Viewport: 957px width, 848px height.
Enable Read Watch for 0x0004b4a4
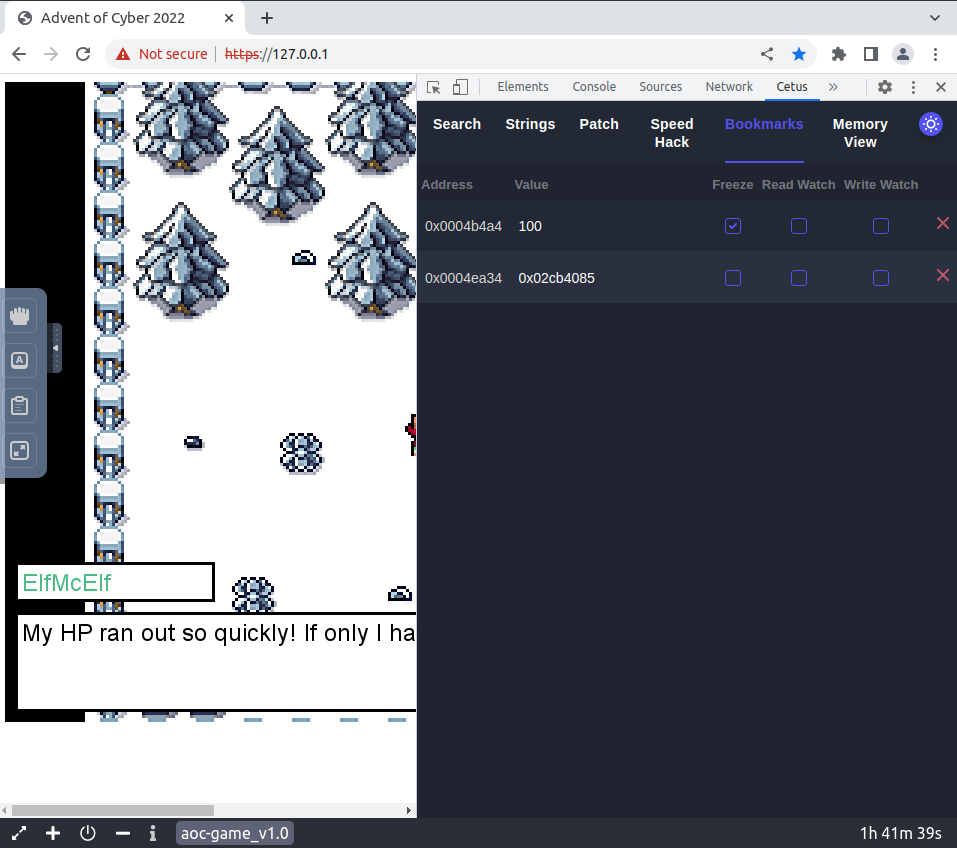click(798, 226)
